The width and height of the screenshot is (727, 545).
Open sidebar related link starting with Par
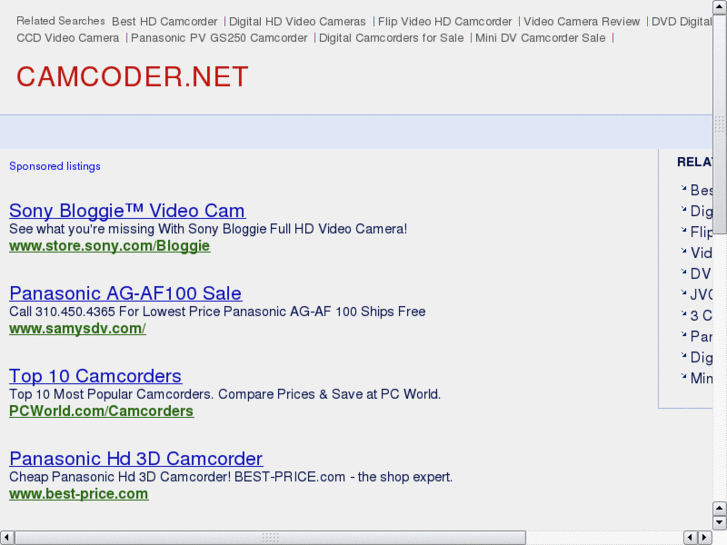[x=701, y=336]
